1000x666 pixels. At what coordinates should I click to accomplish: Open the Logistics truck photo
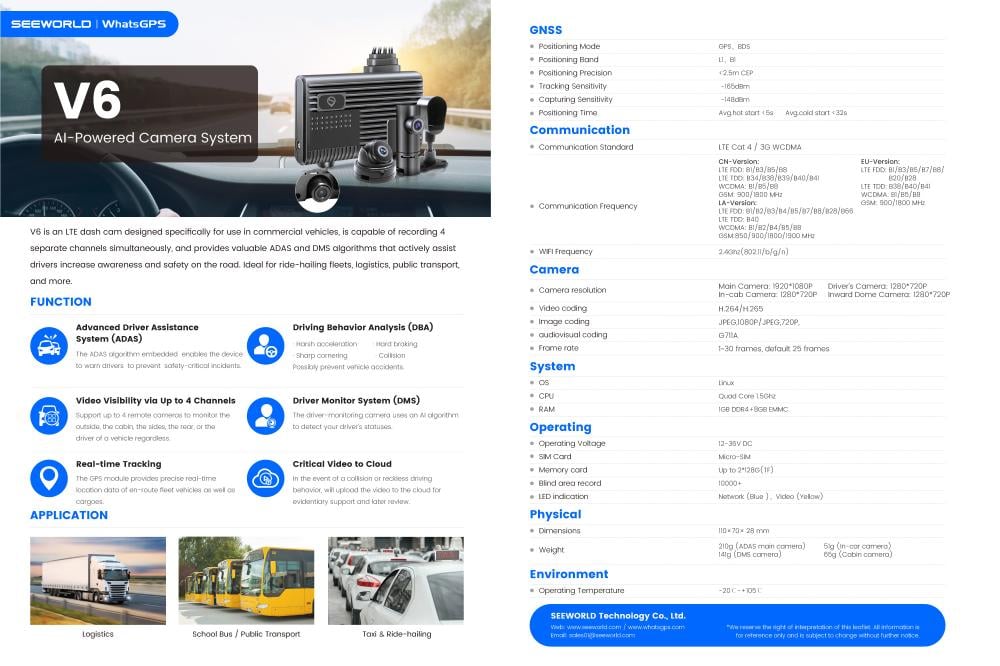click(x=98, y=581)
